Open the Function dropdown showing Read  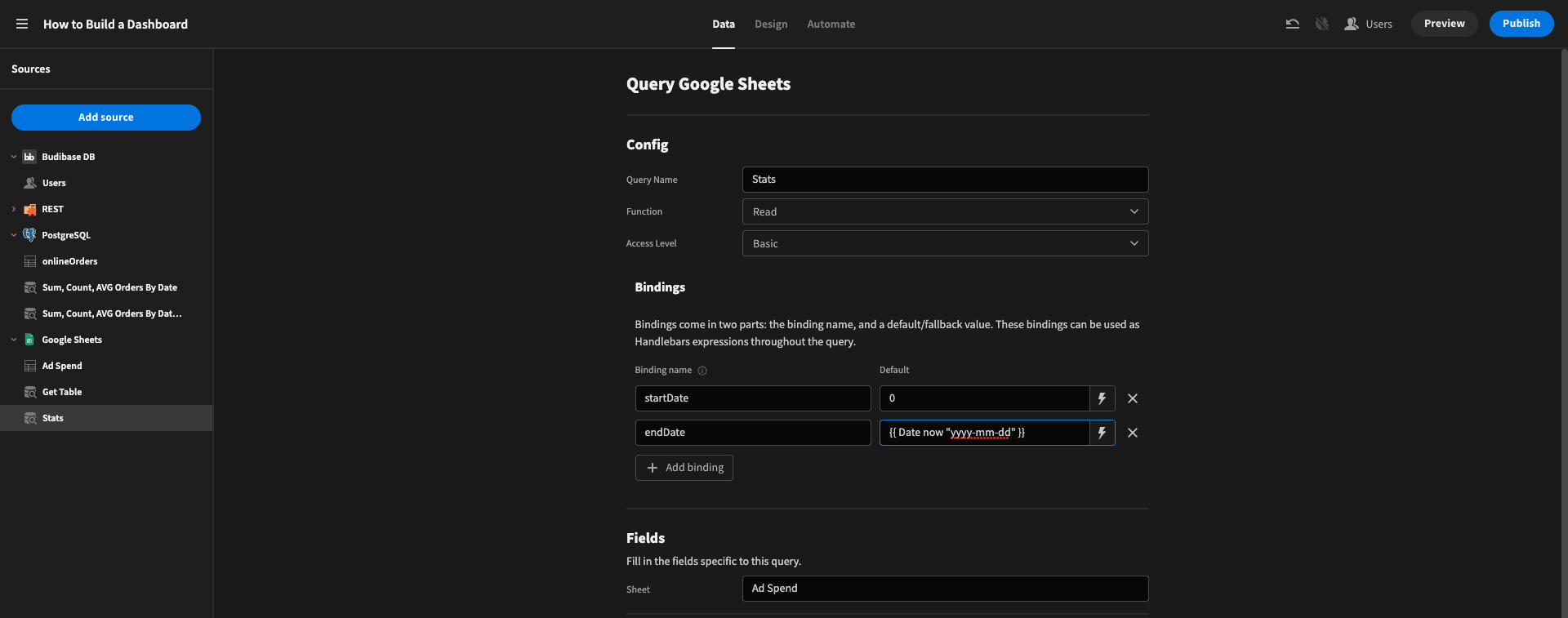(x=945, y=211)
